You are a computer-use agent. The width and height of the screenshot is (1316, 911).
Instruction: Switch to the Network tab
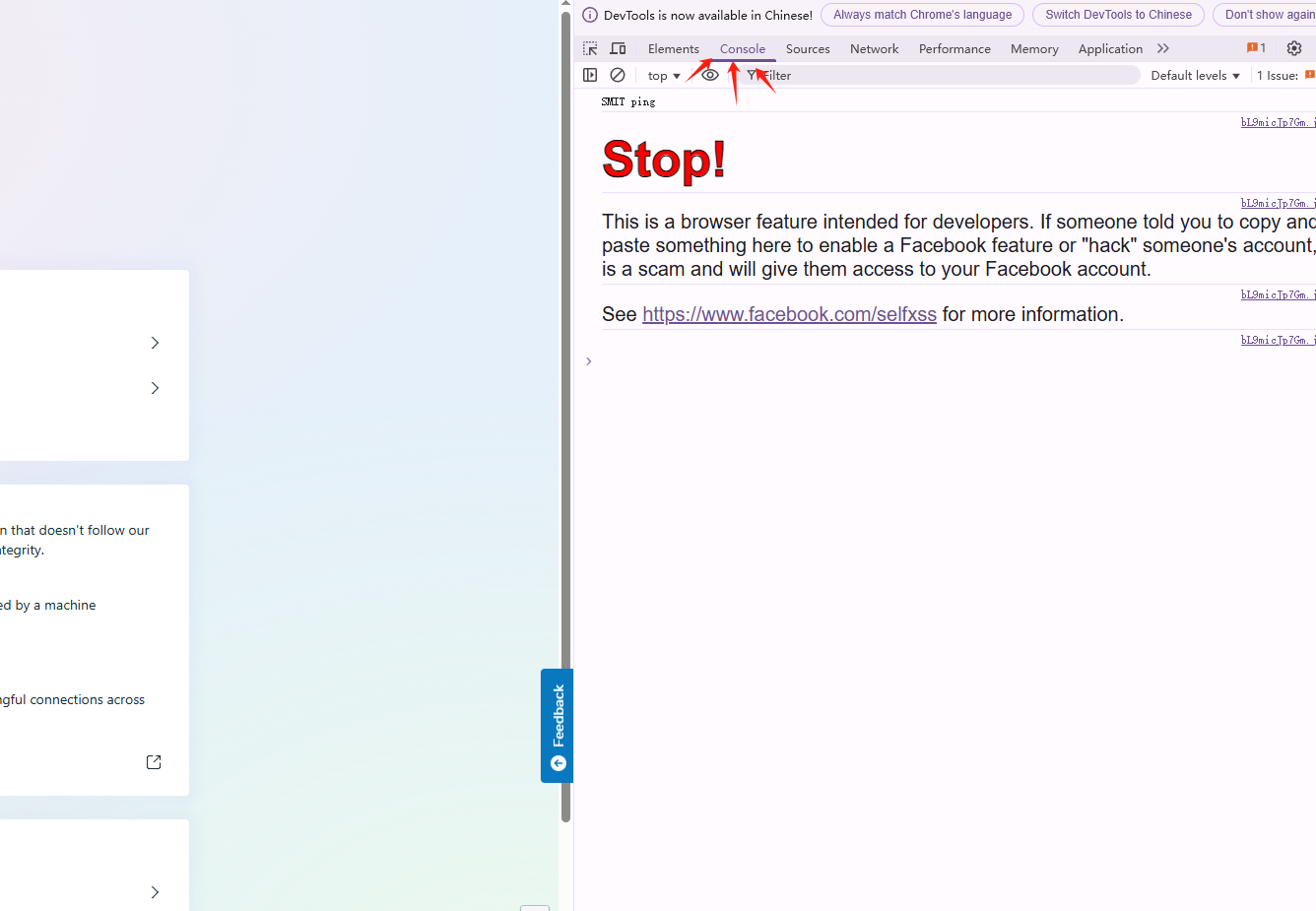874,49
